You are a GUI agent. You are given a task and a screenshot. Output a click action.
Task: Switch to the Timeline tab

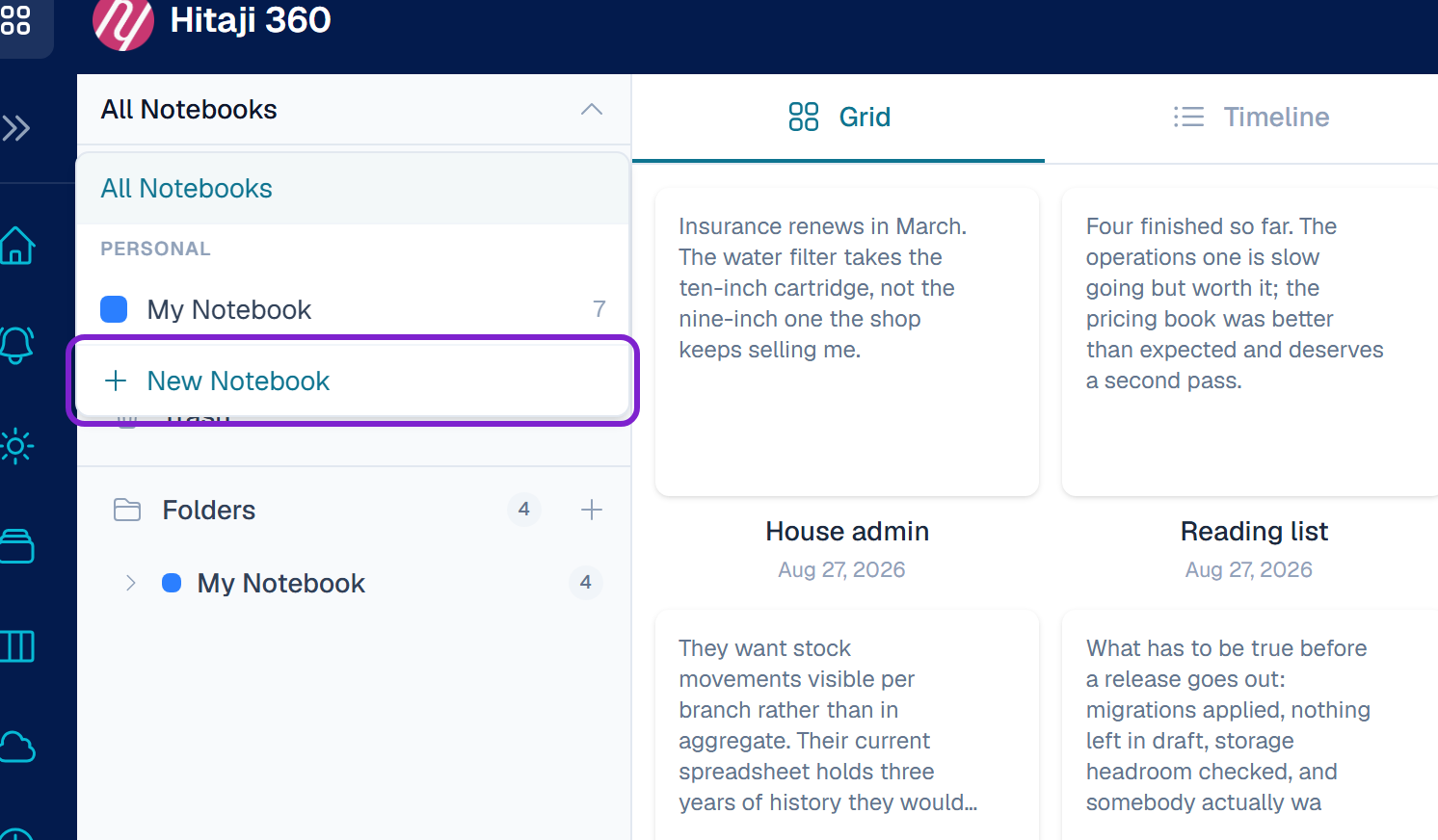[1251, 118]
